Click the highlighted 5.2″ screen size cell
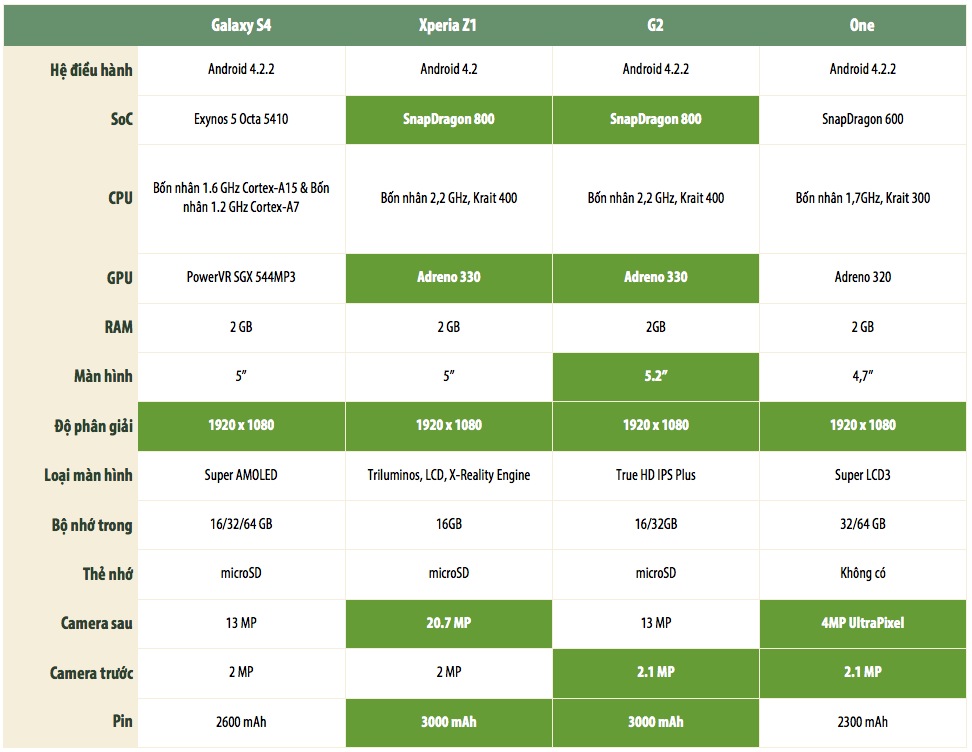Screen dimensions: 972x752 655,376
